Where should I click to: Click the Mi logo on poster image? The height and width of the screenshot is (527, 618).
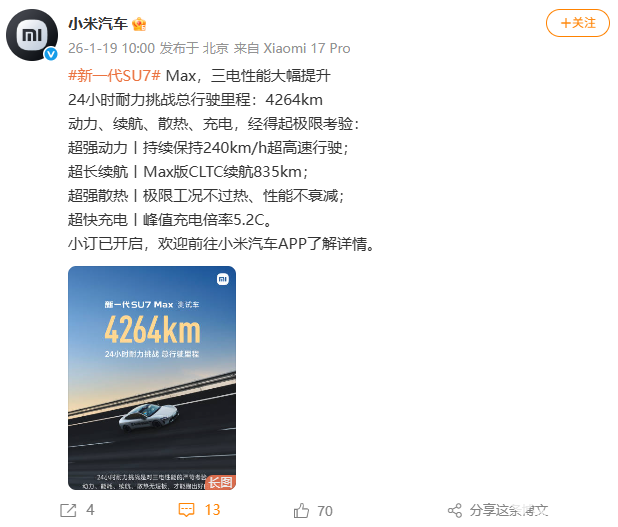click(223, 279)
